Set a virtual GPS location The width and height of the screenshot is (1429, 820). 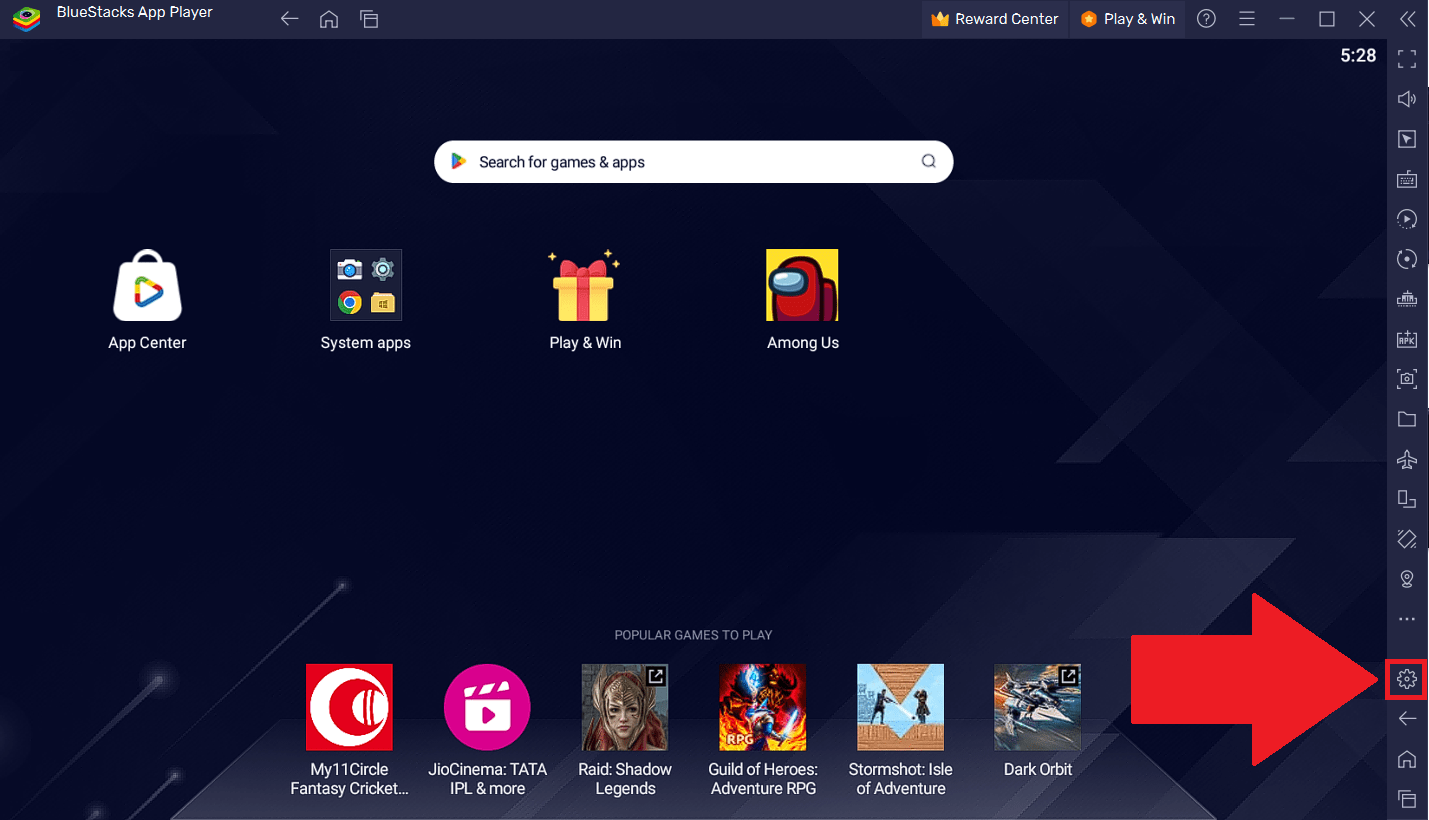click(1407, 579)
